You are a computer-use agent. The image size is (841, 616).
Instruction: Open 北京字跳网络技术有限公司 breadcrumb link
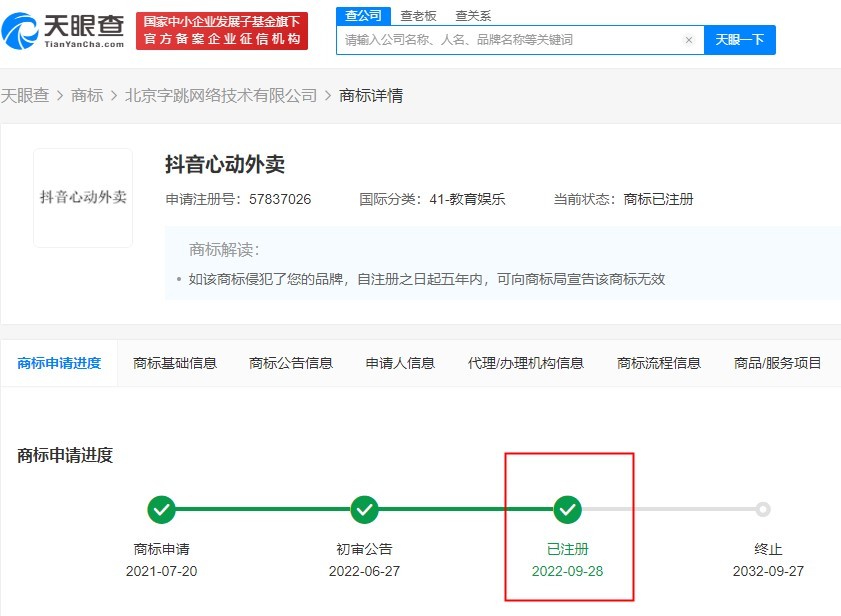click(x=221, y=96)
